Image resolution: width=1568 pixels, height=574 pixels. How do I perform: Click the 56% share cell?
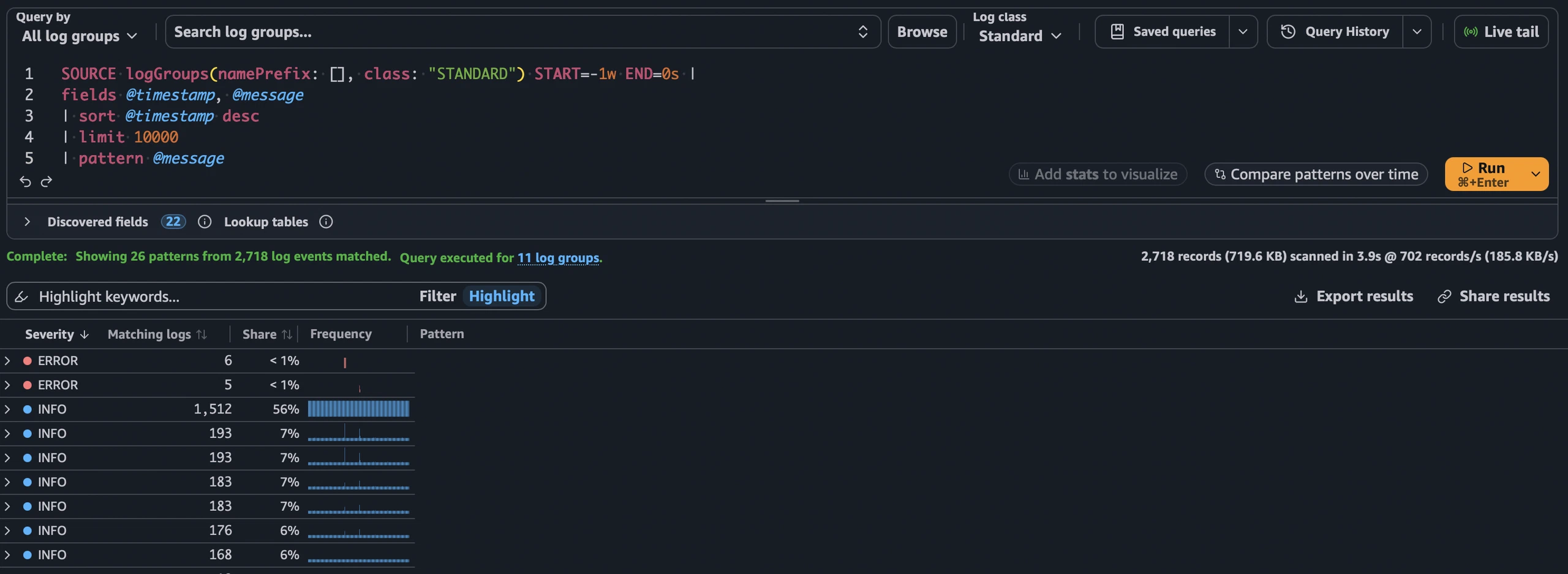(285, 409)
